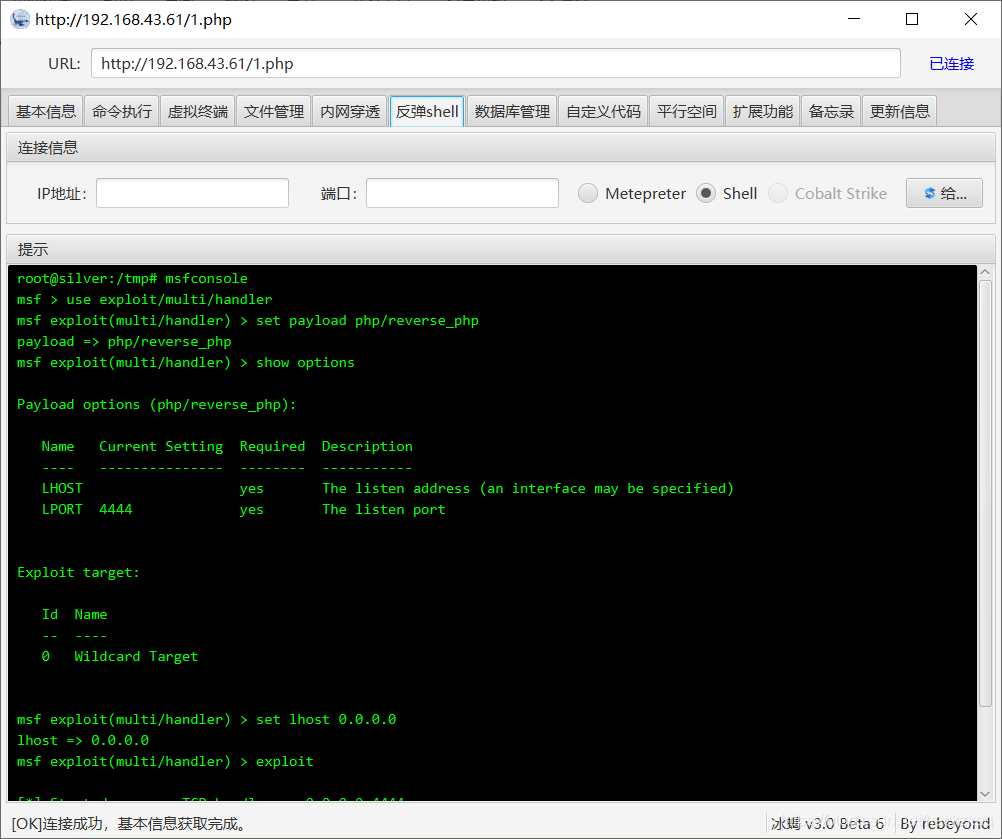This screenshot has width=1002, height=839.
Task: Click '冰蝎 v3.0 Beta 6' version label
Action: point(827,823)
